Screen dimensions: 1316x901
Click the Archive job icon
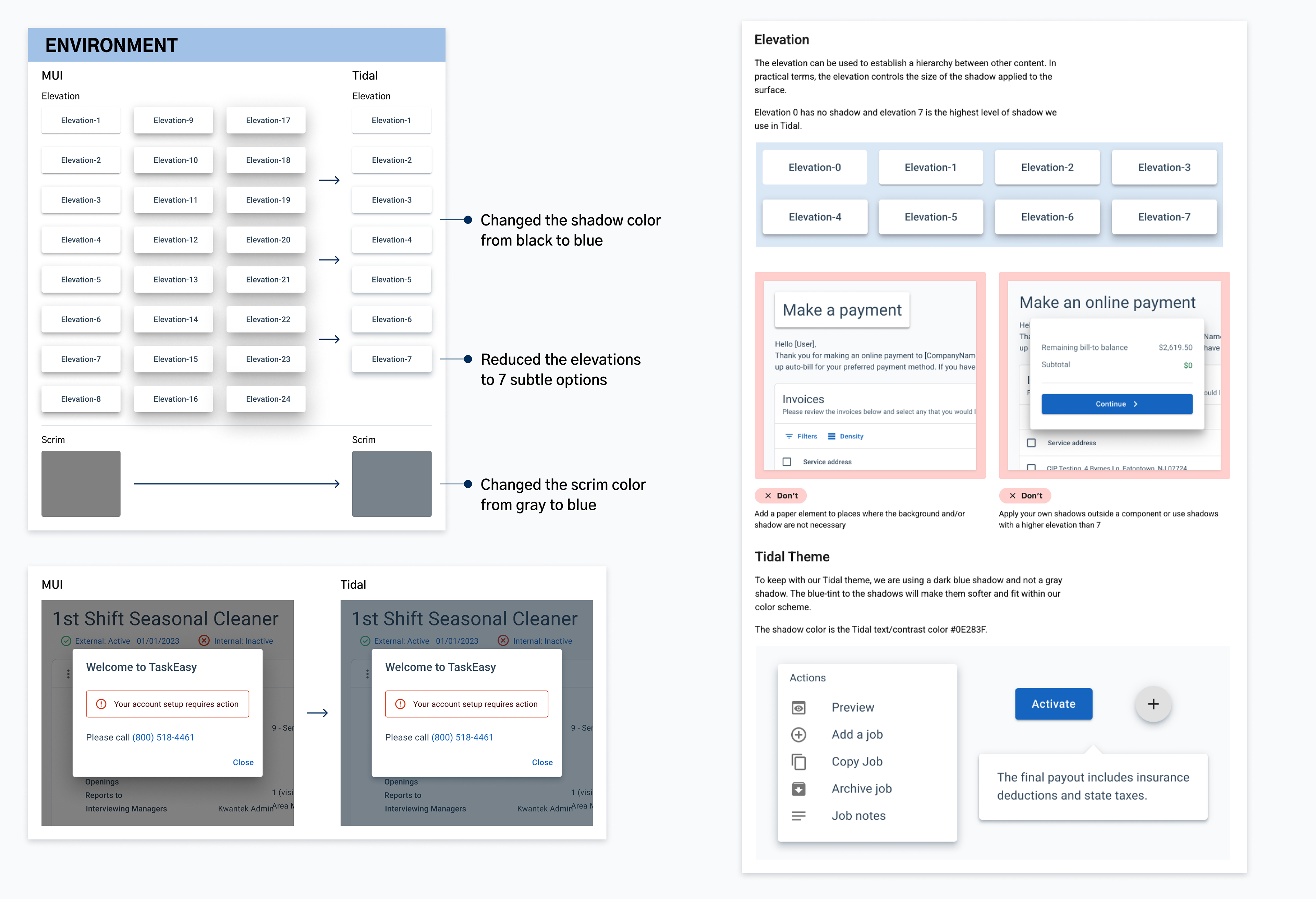799,789
